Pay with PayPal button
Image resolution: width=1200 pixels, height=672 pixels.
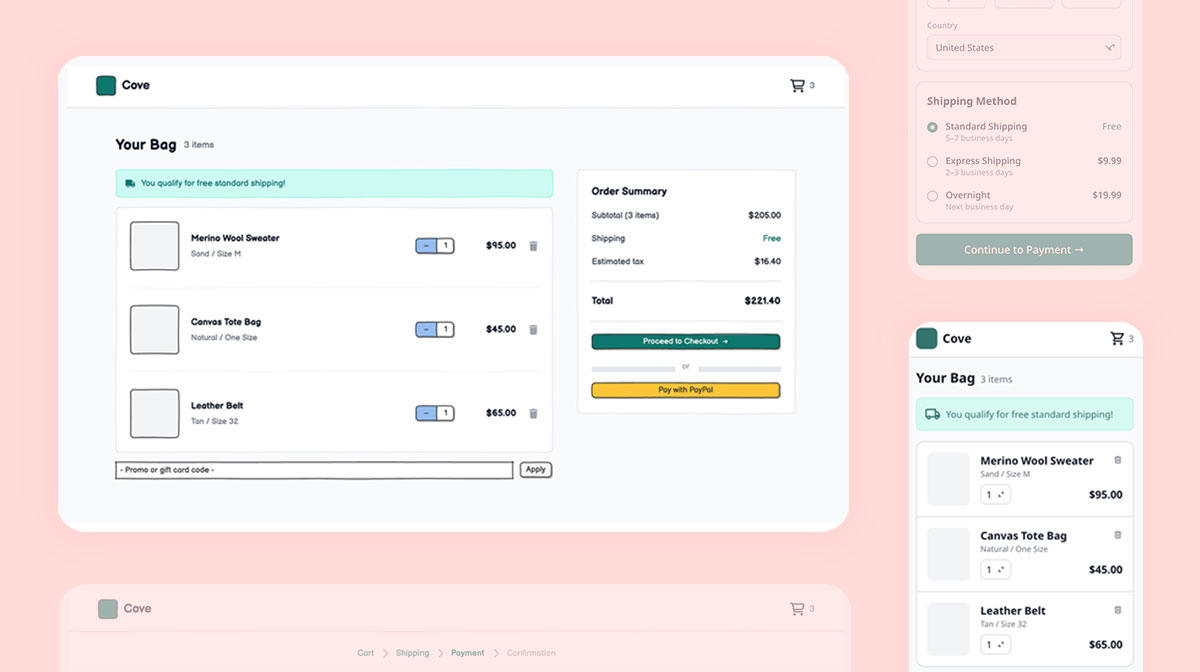click(x=686, y=390)
